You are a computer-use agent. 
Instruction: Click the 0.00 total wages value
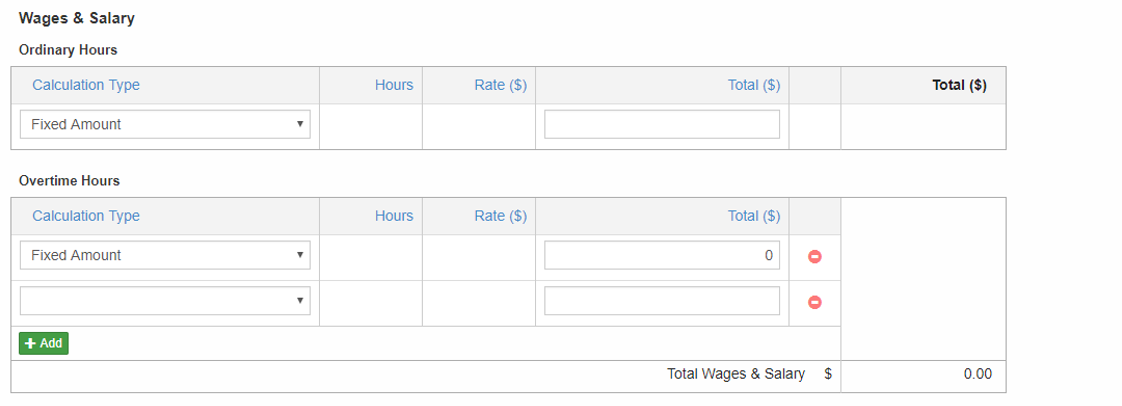click(x=977, y=374)
